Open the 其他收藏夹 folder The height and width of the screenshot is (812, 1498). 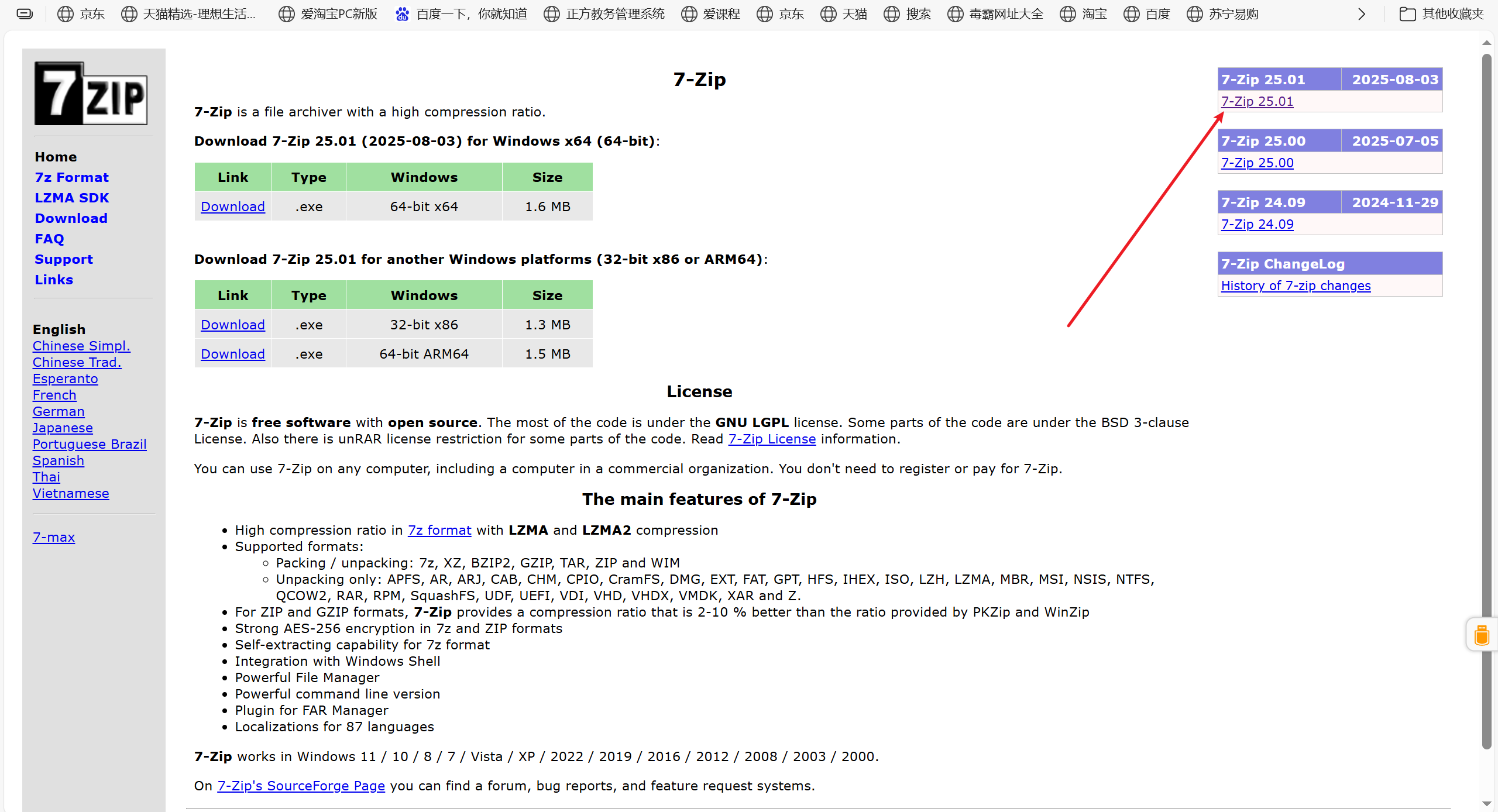pyautogui.click(x=1442, y=14)
